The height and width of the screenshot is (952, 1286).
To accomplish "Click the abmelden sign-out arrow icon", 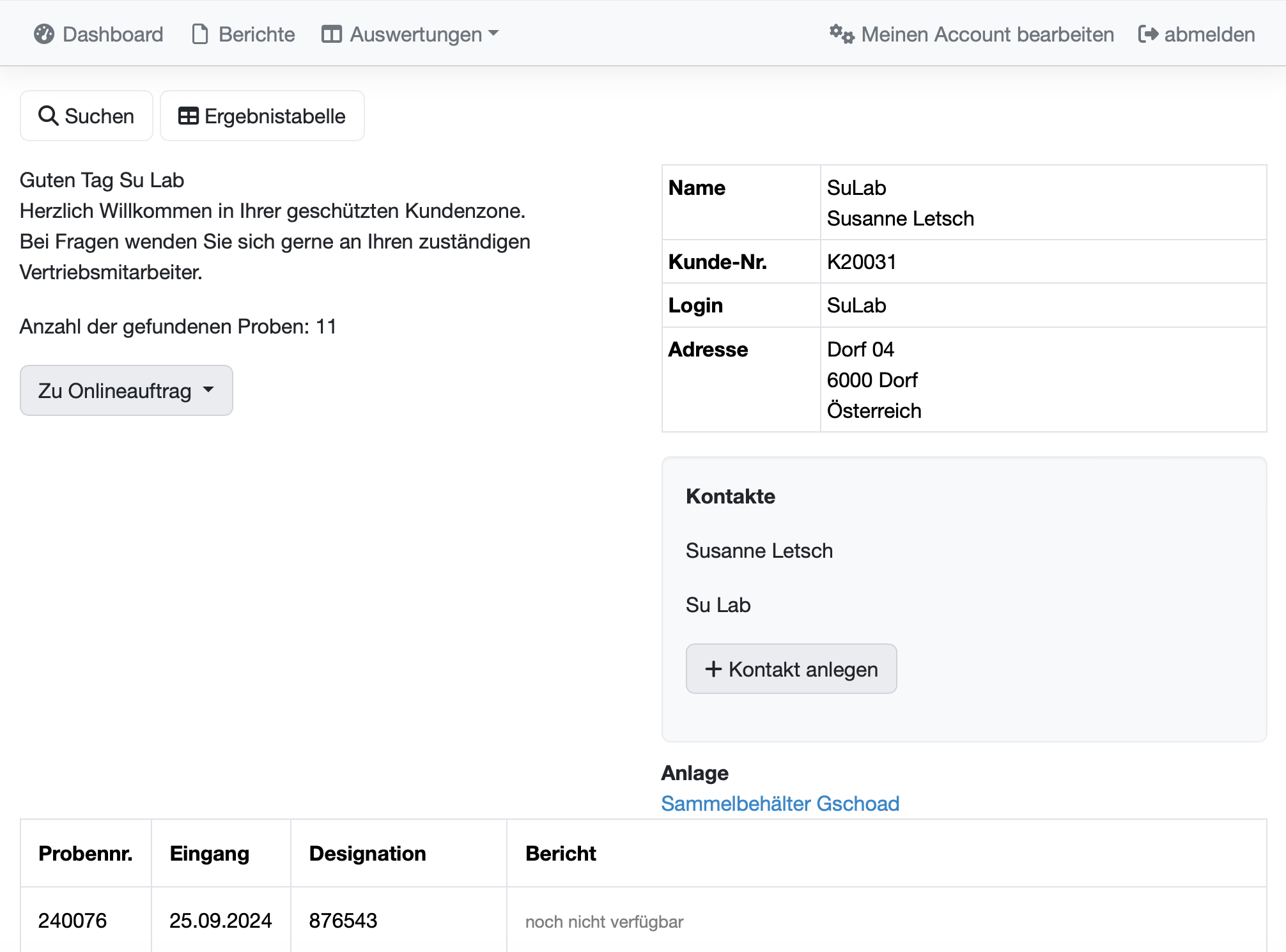I will click(1148, 34).
